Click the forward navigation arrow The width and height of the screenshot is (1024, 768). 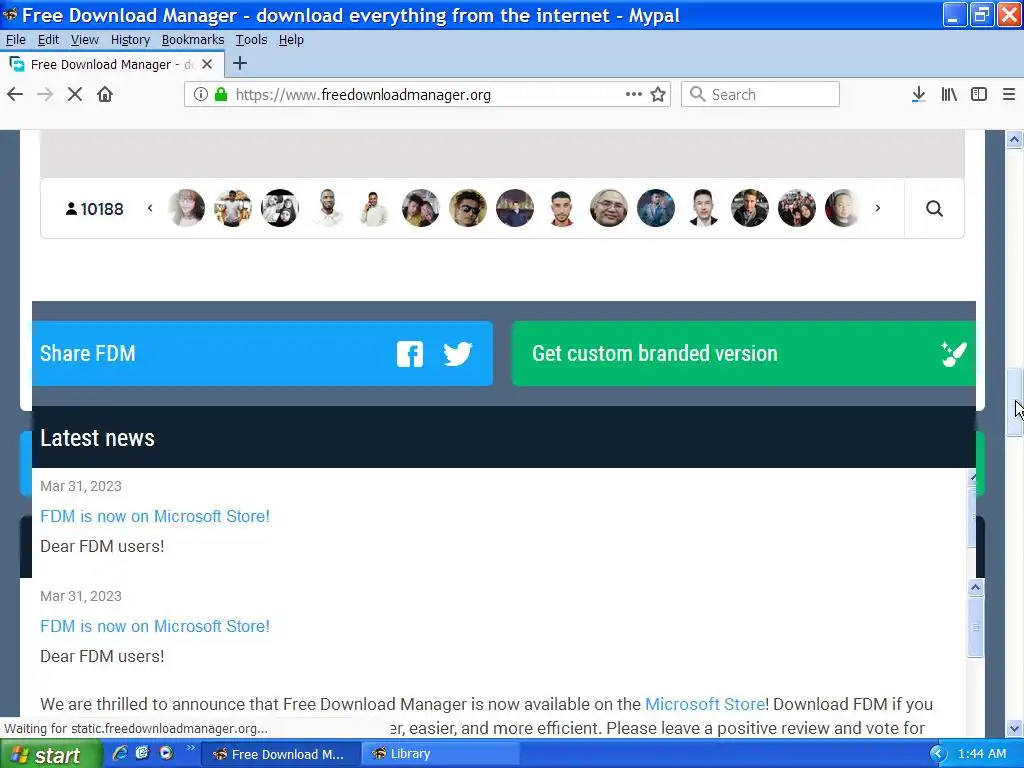(x=45, y=95)
